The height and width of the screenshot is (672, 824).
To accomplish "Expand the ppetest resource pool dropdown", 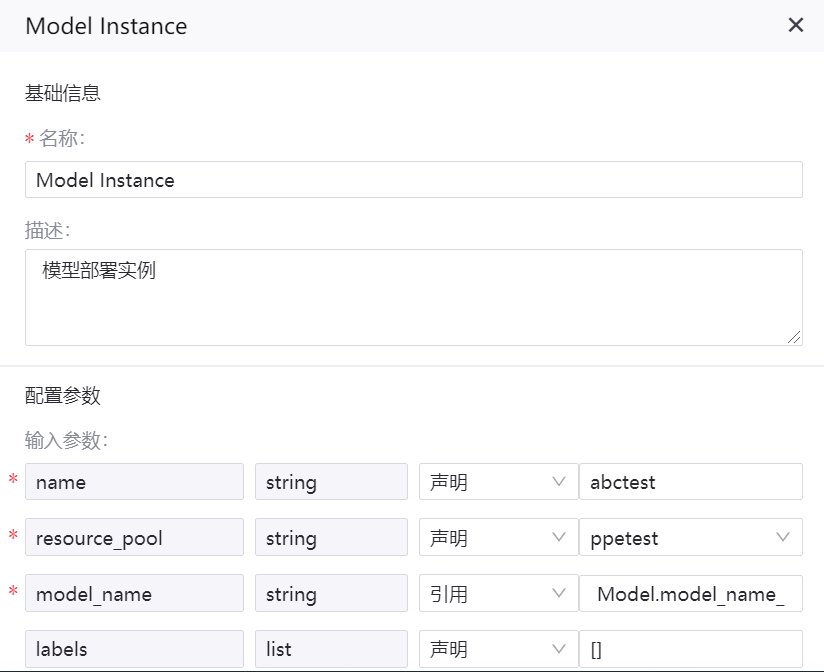I will tap(690, 538).
